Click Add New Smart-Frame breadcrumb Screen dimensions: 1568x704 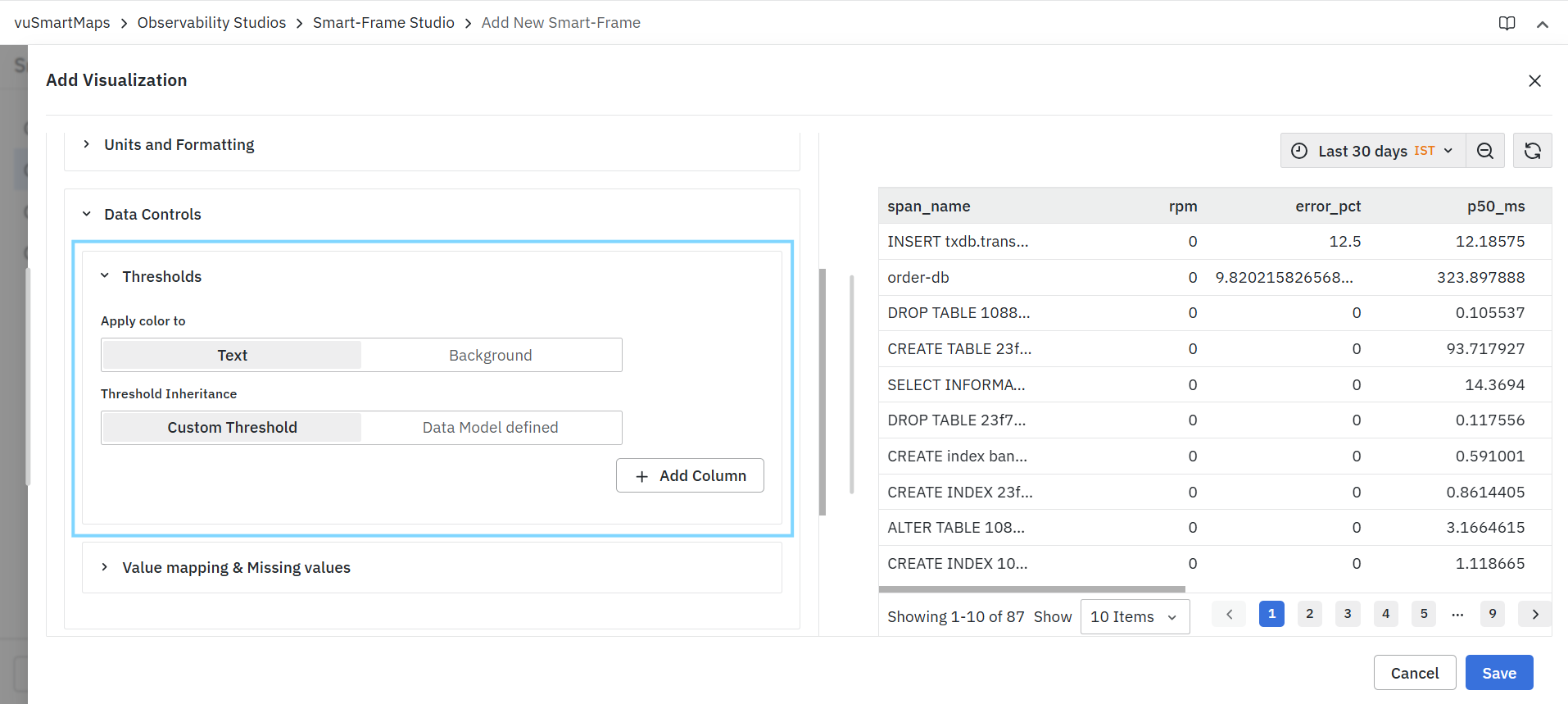(x=561, y=23)
